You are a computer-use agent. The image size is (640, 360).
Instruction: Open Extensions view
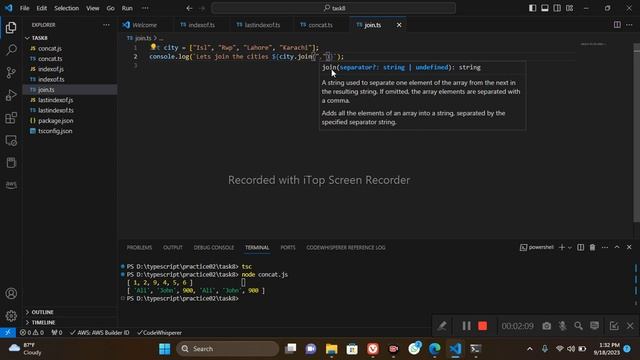pyautogui.click(x=11, y=118)
